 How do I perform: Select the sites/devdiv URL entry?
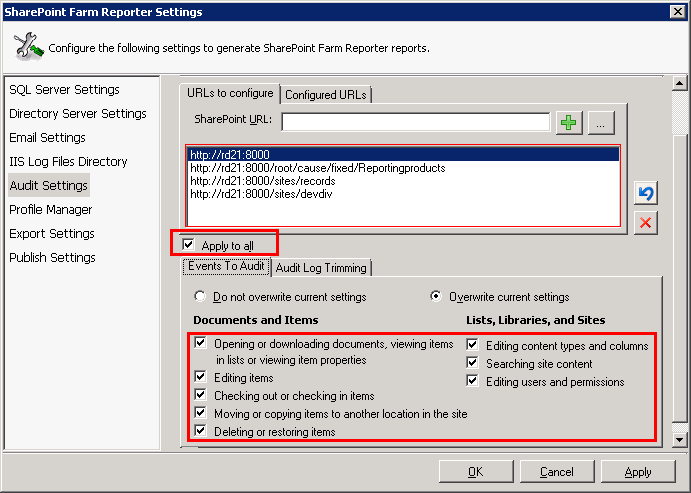point(404,194)
